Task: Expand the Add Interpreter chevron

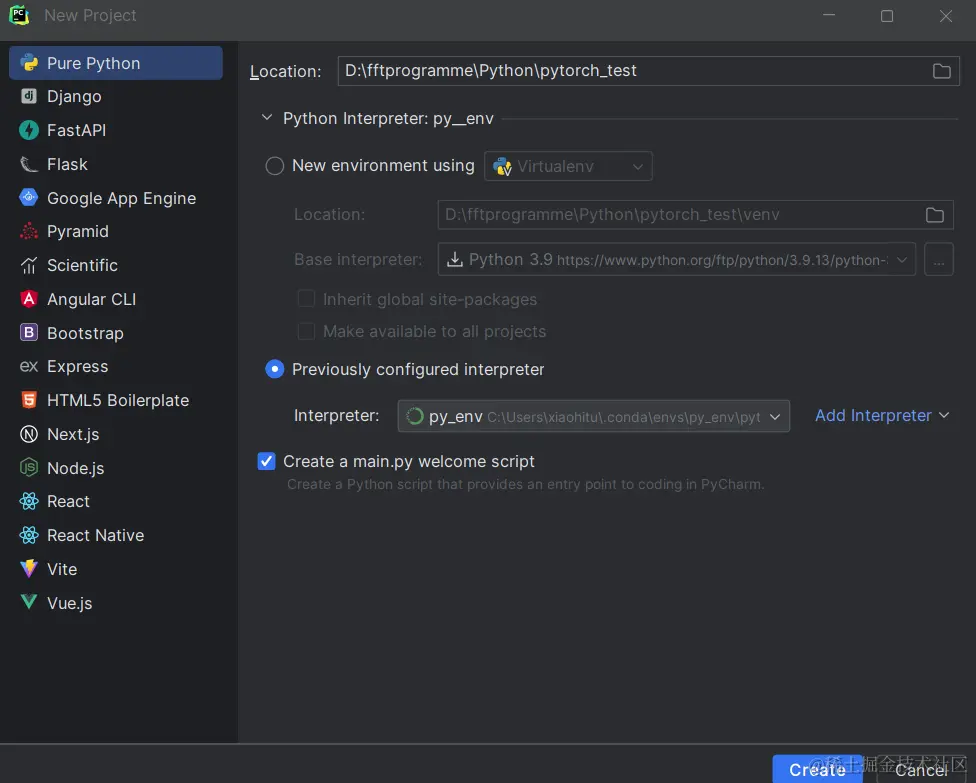Action: [944, 415]
